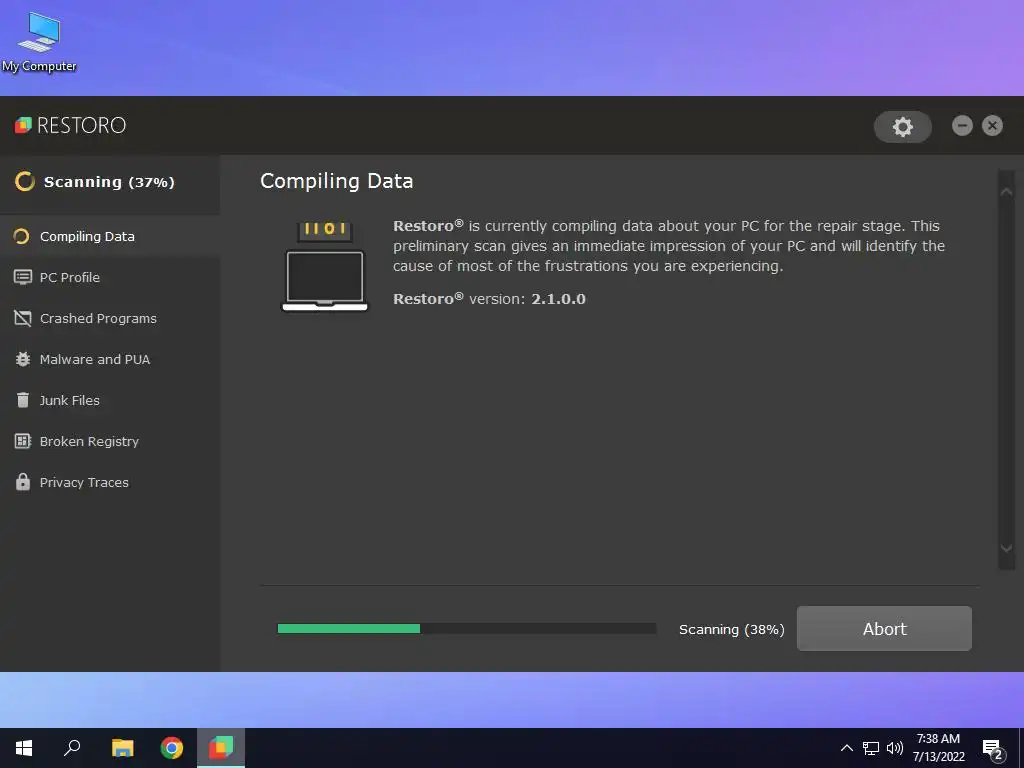The width and height of the screenshot is (1024, 768).
Task: Click the PC Profile monitor icon
Action: point(23,277)
